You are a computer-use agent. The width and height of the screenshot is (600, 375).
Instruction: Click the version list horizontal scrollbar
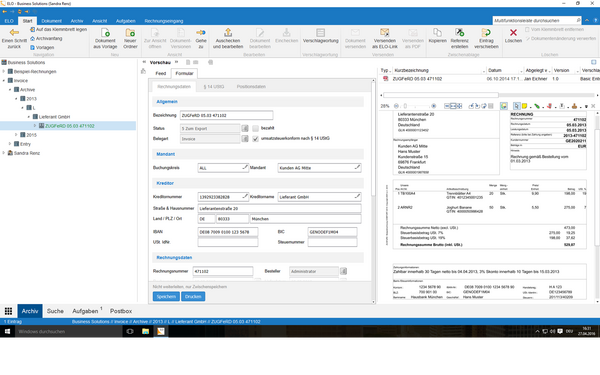(x=441, y=95)
